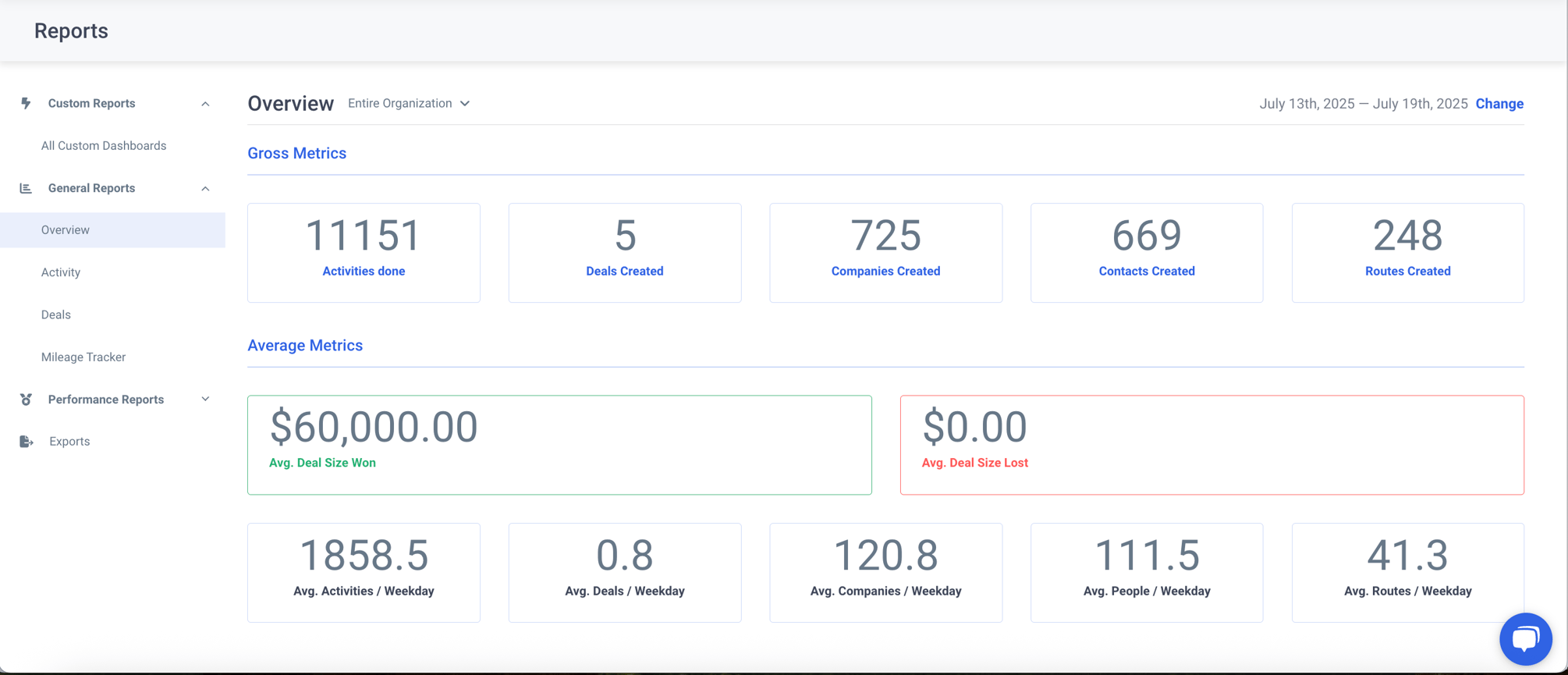
Task: Collapse the Custom Reports section chevron
Action: point(205,104)
